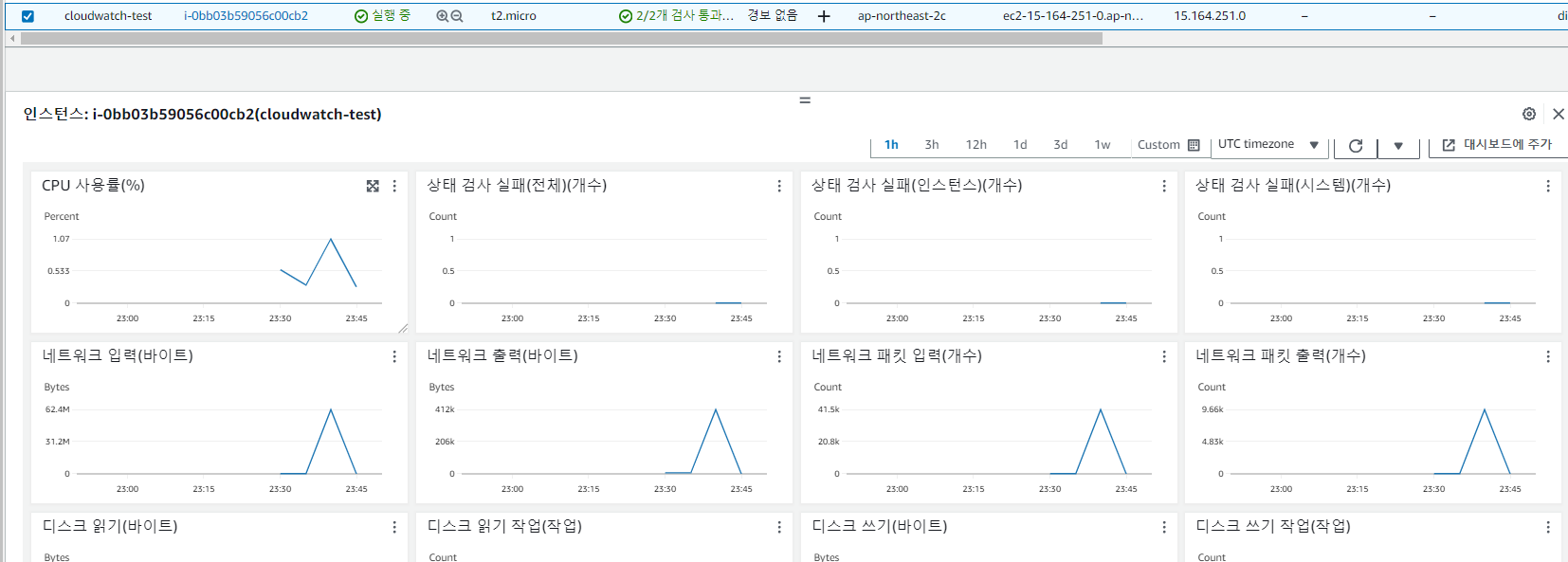Expand the auto-refresh interval dropdown arrow

(1398, 145)
